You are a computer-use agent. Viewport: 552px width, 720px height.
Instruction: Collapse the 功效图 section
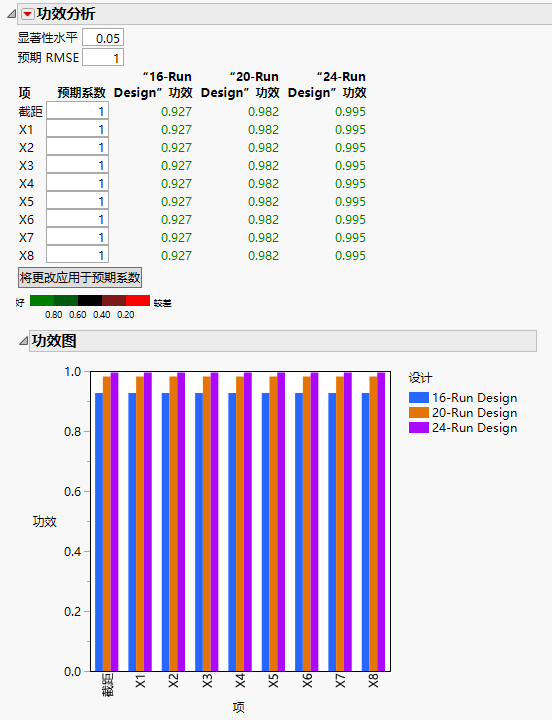click(23, 341)
